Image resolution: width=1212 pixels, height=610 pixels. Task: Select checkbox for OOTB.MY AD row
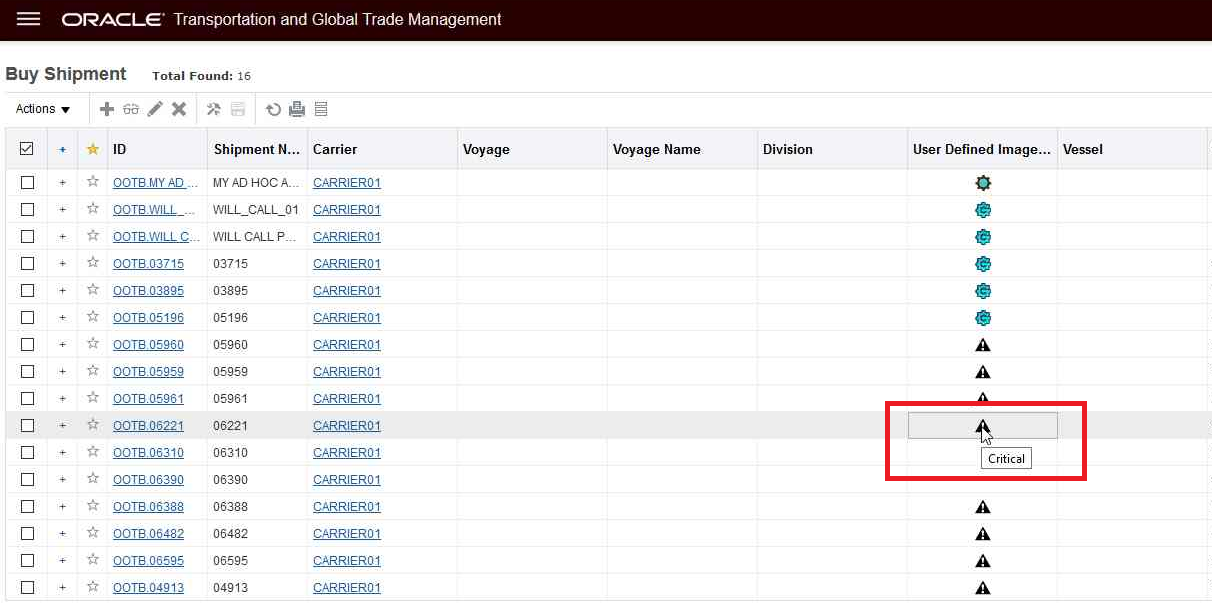(27, 183)
